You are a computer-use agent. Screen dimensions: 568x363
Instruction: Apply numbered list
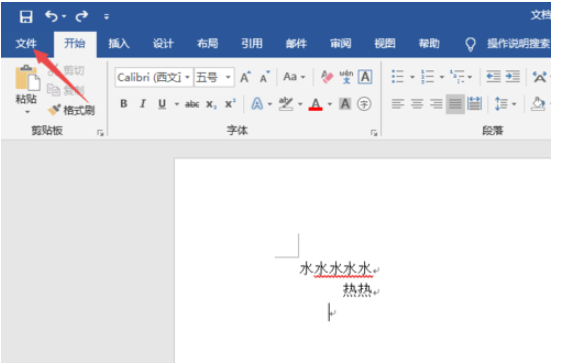(427, 77)
